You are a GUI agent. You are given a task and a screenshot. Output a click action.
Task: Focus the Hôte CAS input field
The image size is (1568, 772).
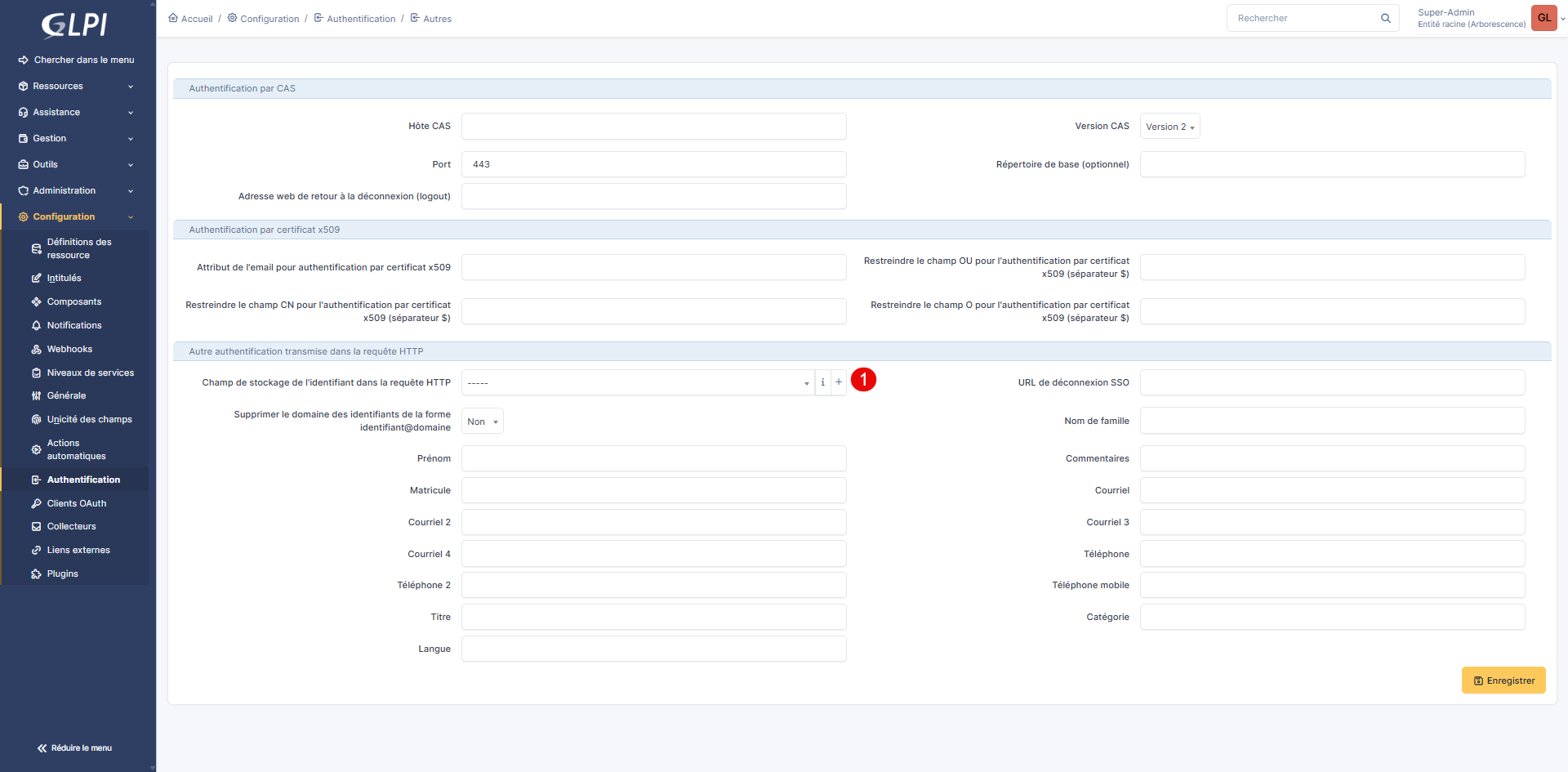653,127
